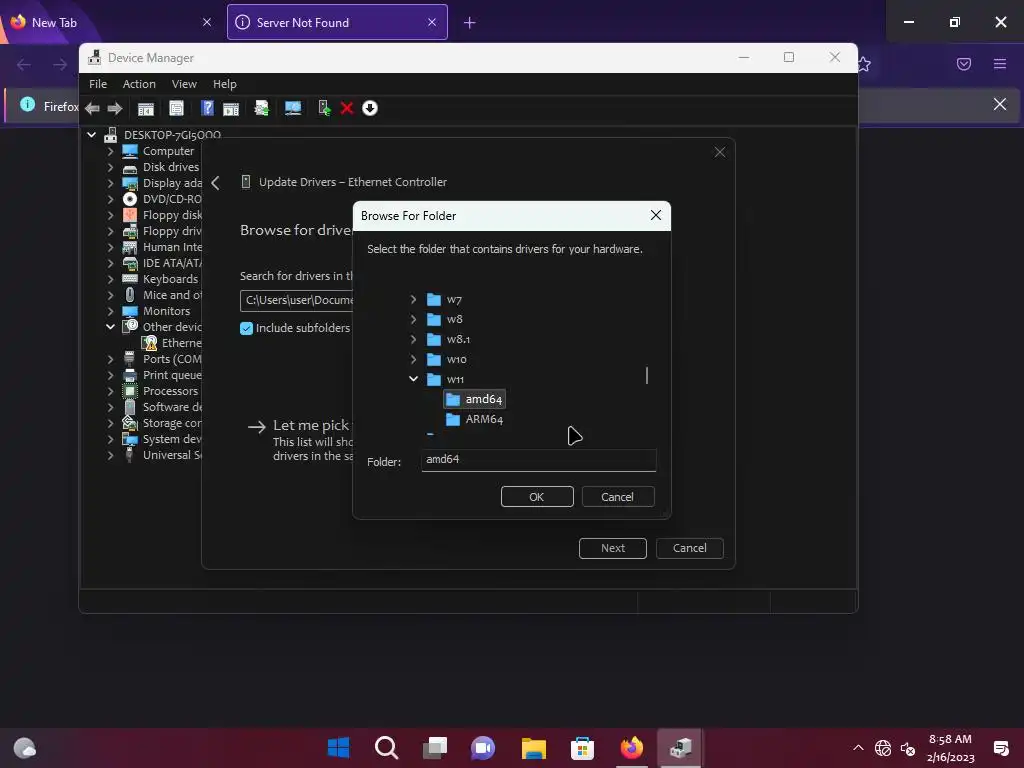The height and width of the screenshot is (768, 1024).
Task: Click the muted volume tray icon
Action: [908, 748]
